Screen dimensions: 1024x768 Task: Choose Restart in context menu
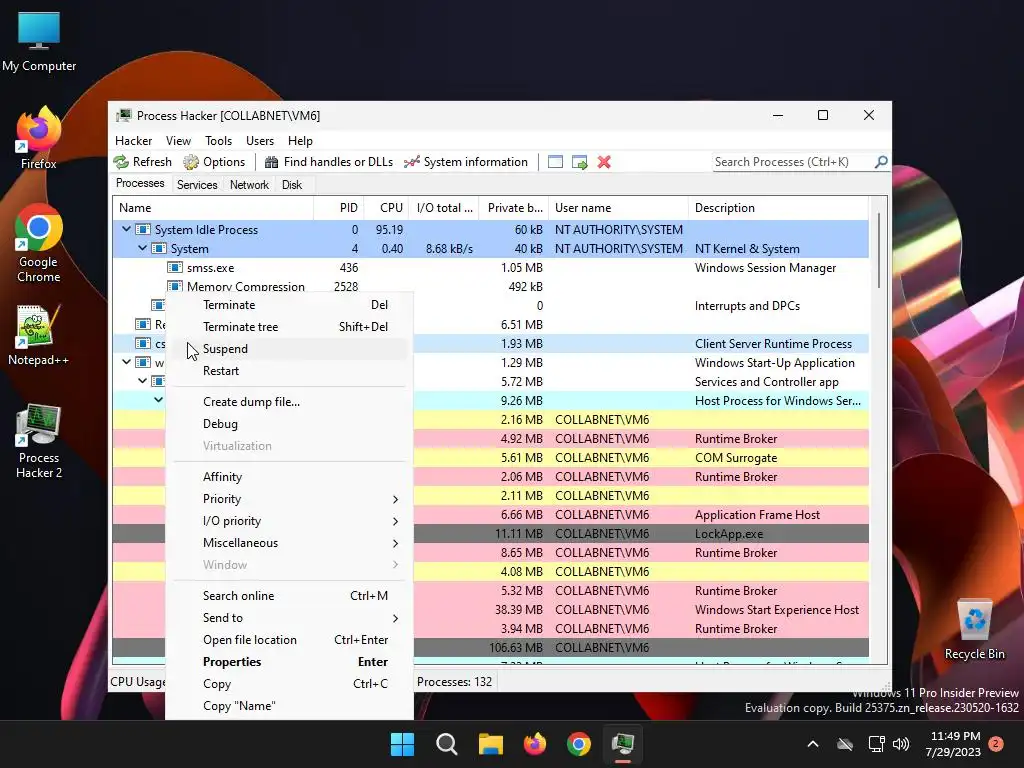[289, 371]
